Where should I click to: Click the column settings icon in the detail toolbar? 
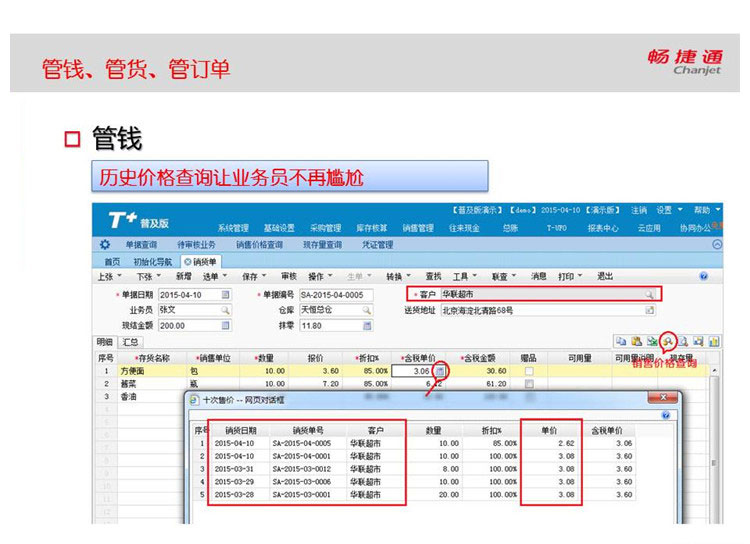tap(698, 341)
